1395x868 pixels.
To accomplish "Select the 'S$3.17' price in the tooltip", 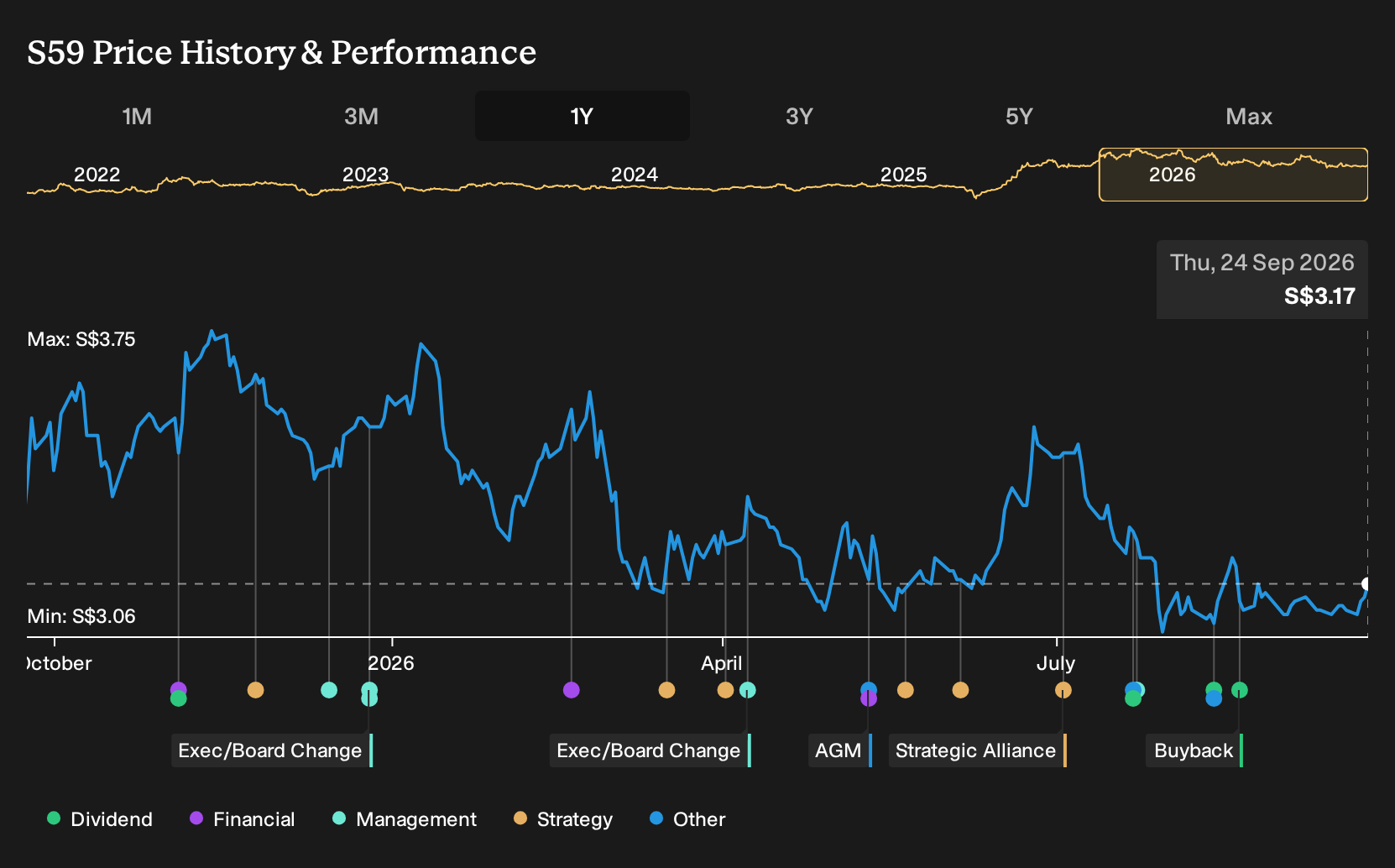I will (x=1319, y=296).
